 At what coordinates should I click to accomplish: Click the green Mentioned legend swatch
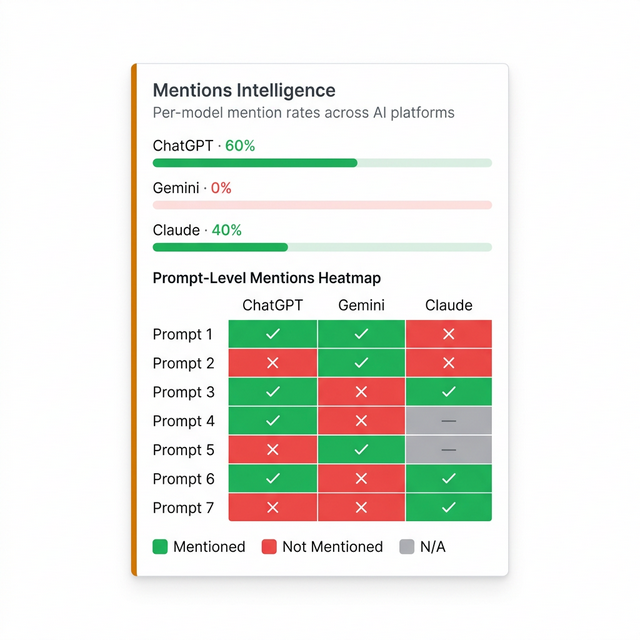click(160, 547)
